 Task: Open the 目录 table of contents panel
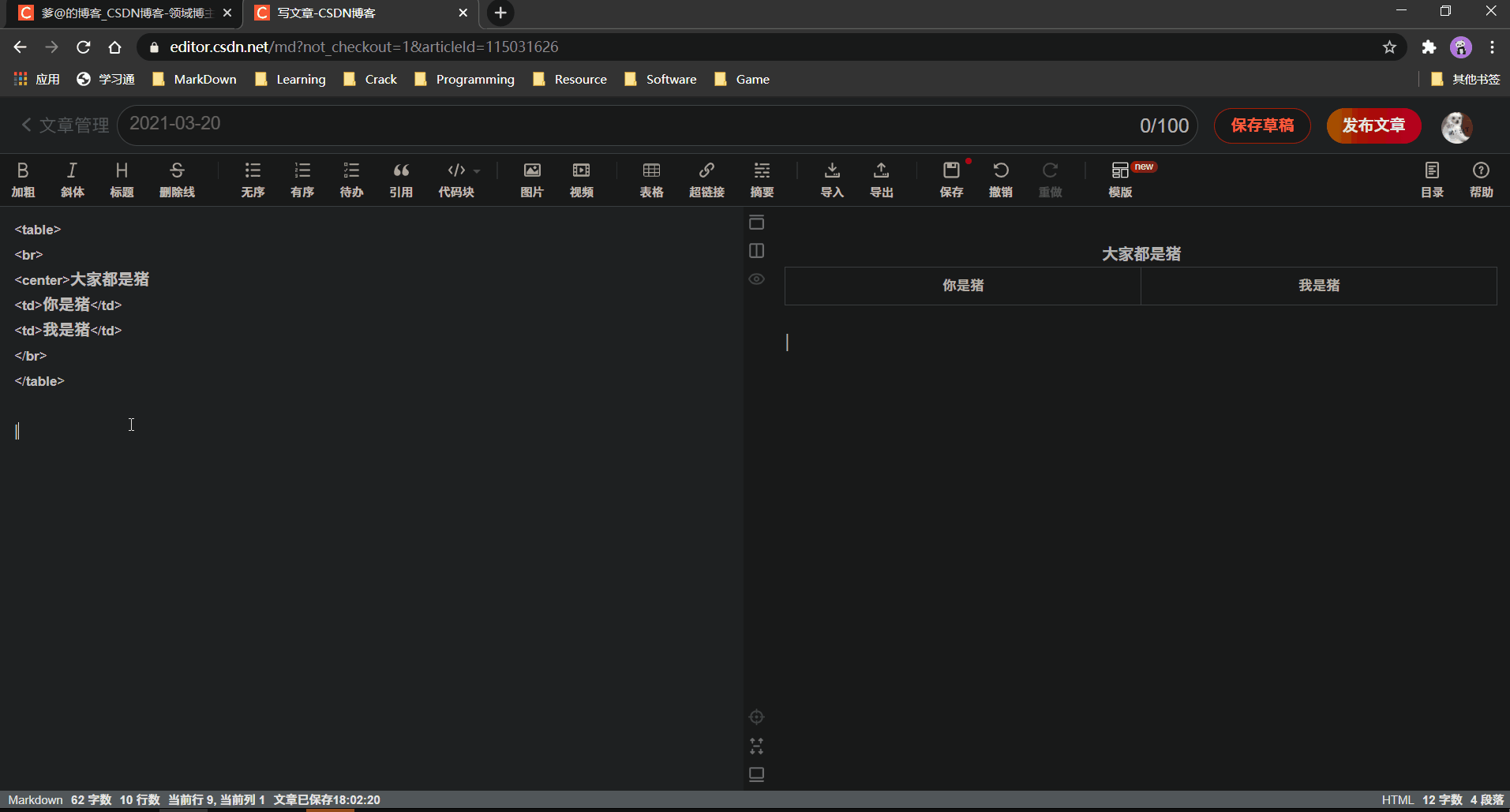pyautogui.click(x=1432, y=180)
